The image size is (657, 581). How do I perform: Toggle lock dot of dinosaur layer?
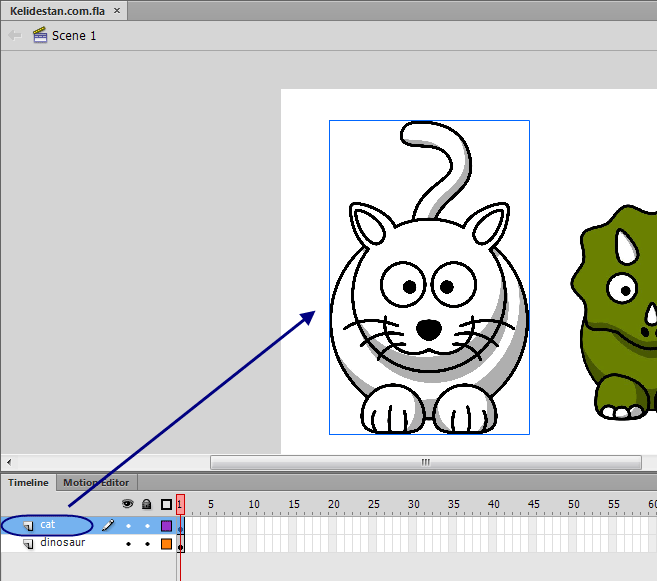147,544
